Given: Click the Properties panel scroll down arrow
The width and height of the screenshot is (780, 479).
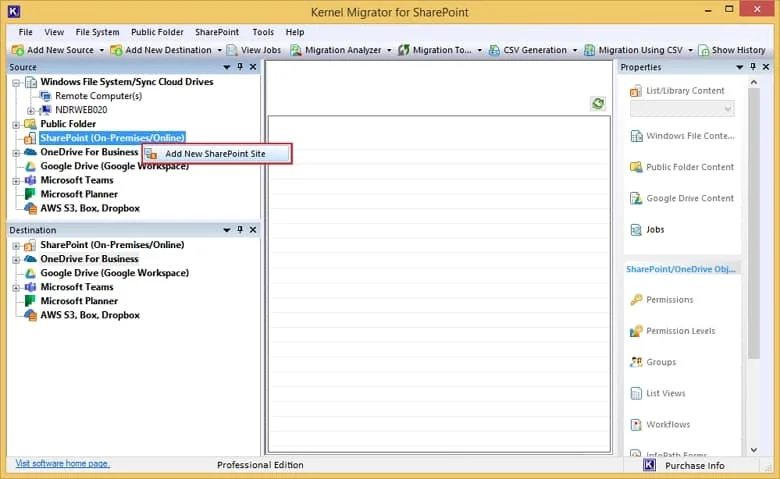Looking at the screenshot, I should point(754,450).
